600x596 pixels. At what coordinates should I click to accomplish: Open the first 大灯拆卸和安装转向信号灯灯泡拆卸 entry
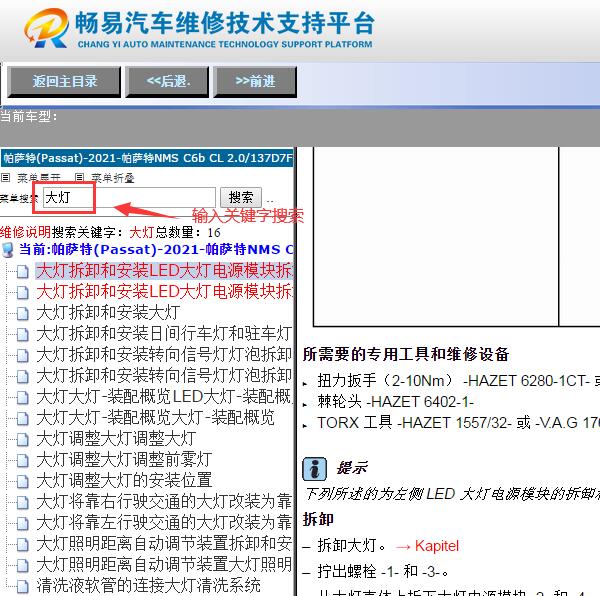tap(164, 355)
